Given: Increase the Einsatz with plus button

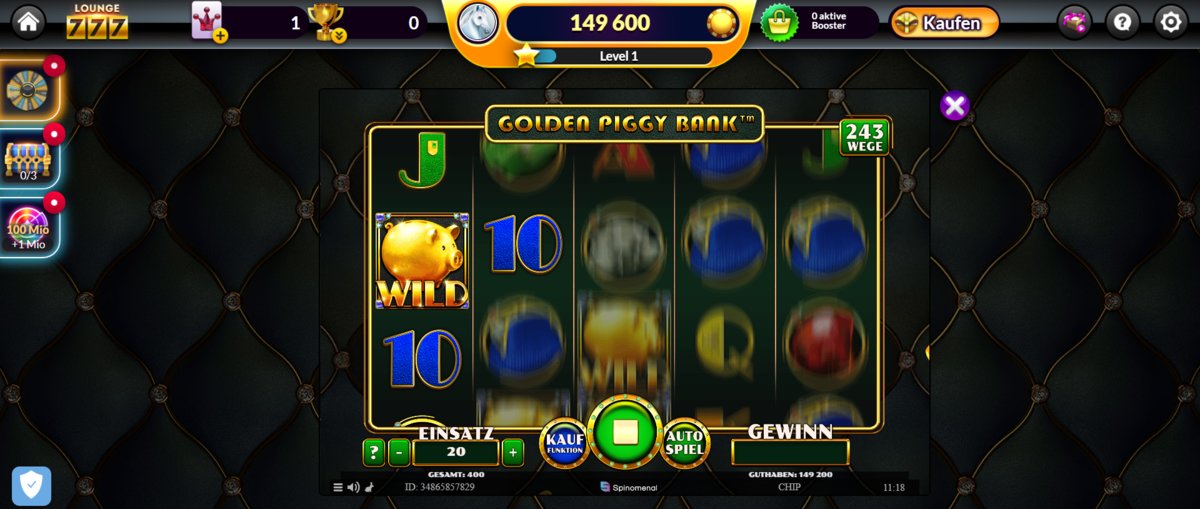Looking at the screenshot, I should [x=512, y=452].
